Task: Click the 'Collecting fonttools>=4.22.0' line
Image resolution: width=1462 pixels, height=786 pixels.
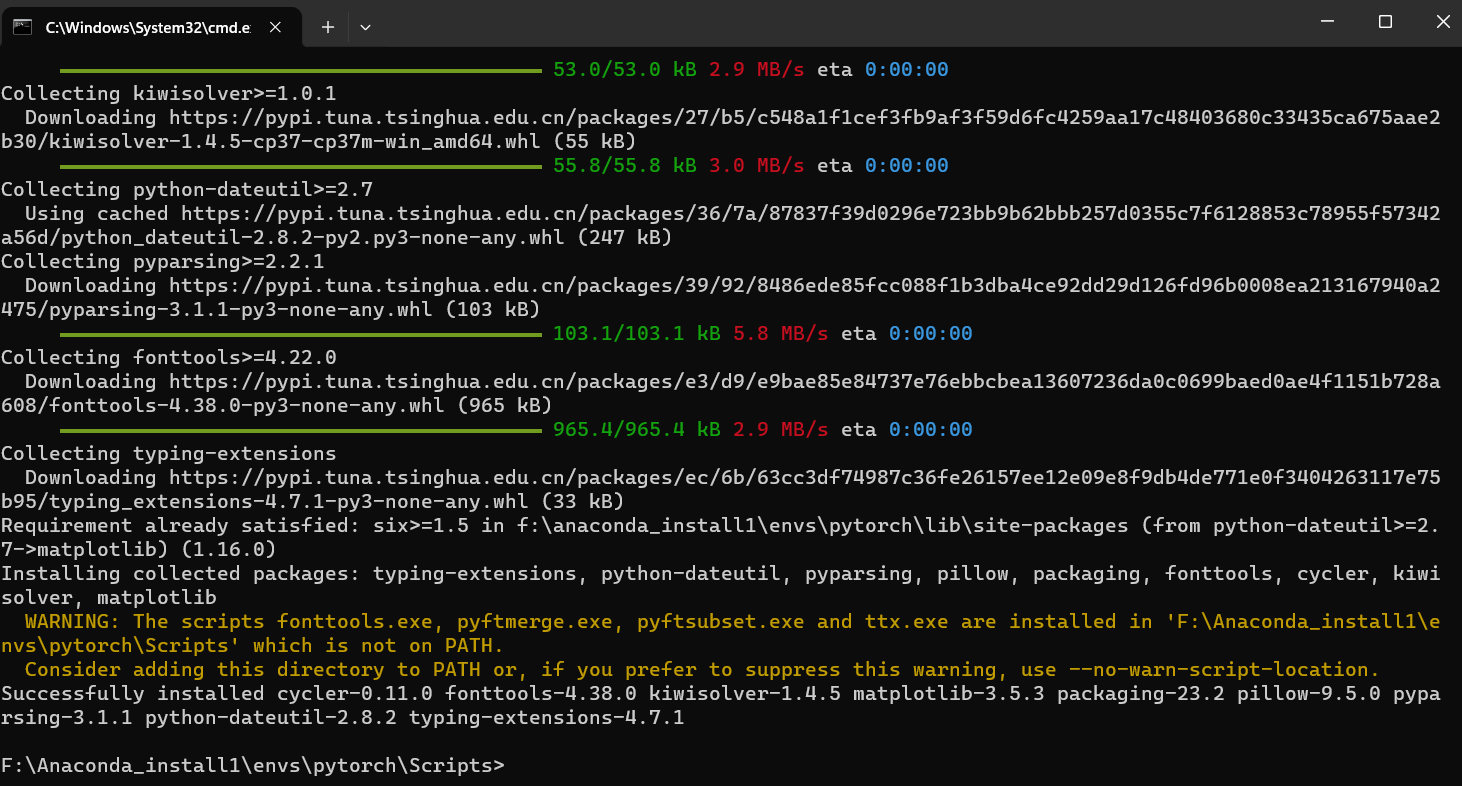Action: click(x=169, y=358)
